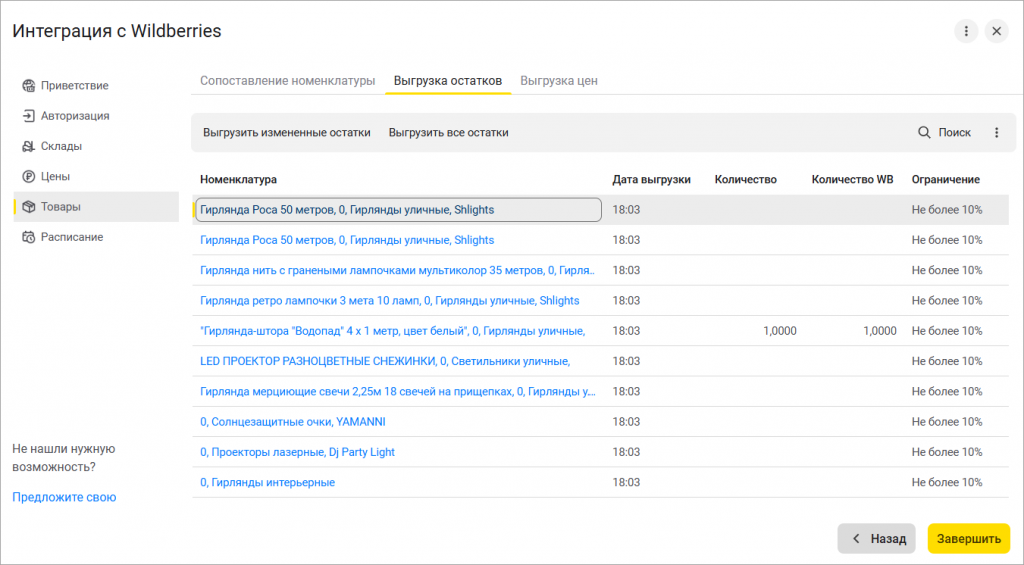Open Гирлянда нить с гранеными лампочками link
The image size is (1024, 565).
click(x=397, y=270)
